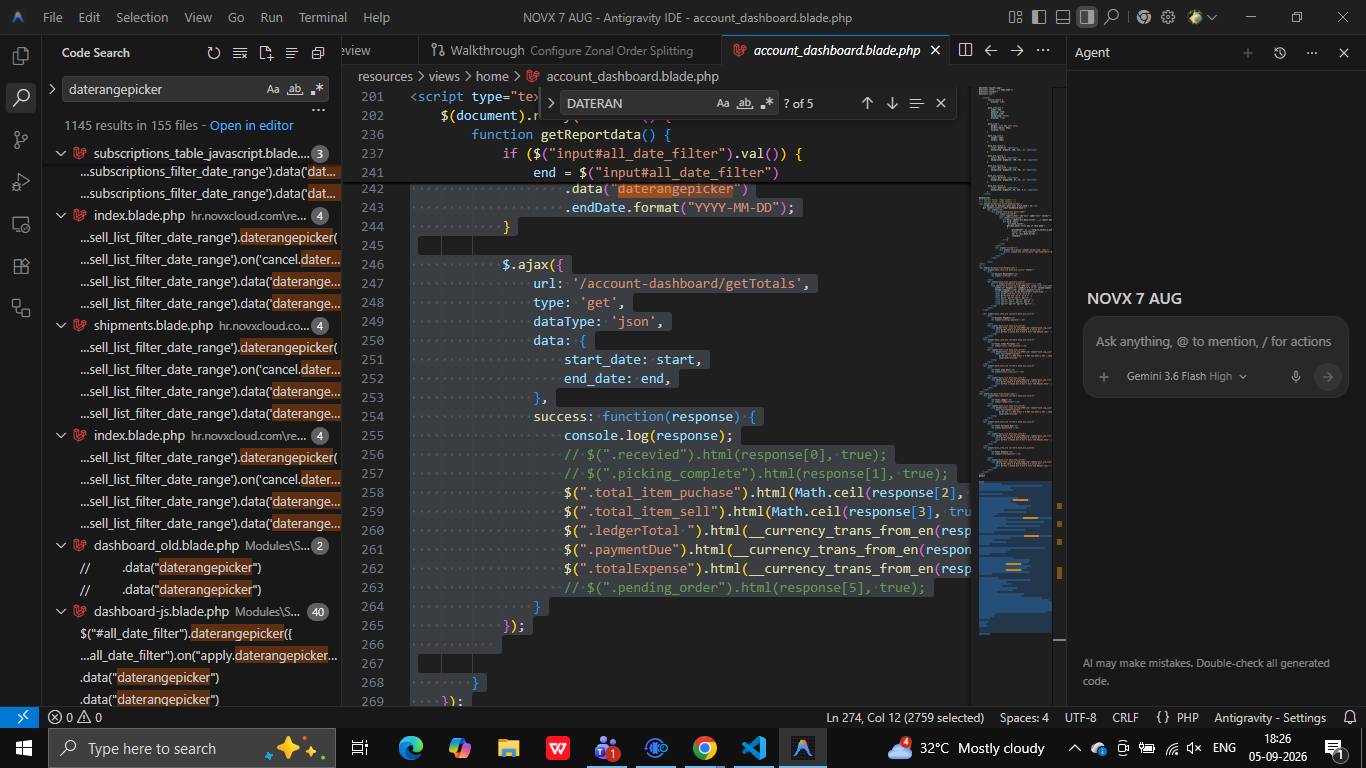Go to previous match in find widget
Viewport: 1366px width, 768px height.
867,103
